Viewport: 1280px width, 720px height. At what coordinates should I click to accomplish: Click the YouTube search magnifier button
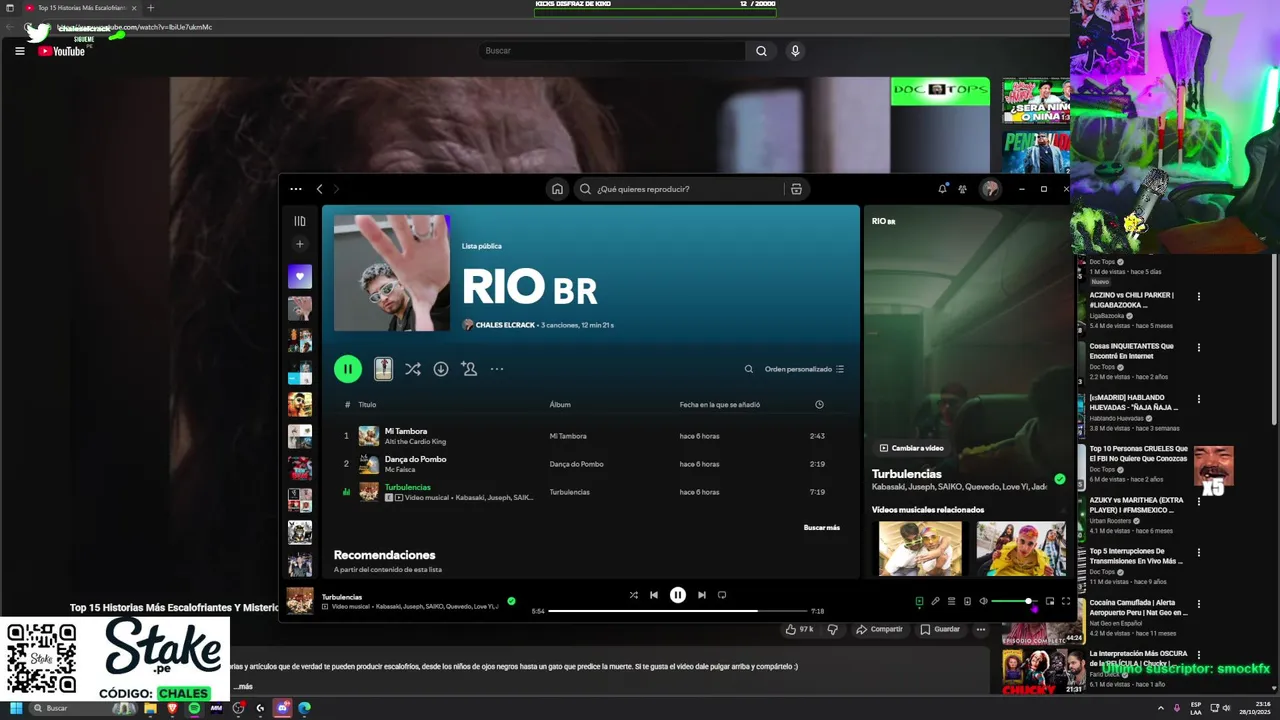pyautogui.click(x=761, y=51)
